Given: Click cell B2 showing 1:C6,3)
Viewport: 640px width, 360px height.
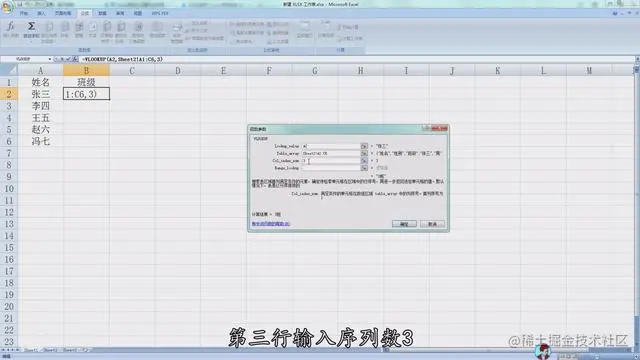Looking at the screenshot, I should [x=86, y=94].
